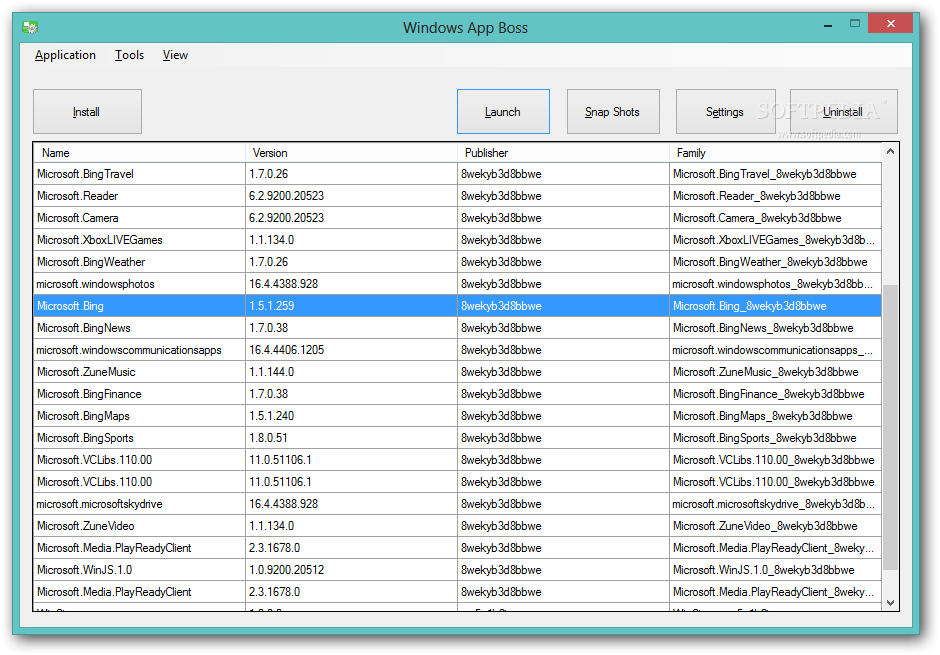Select the Microsoft.BingTravel row
This screenshot has height=655, width=940.
click(x=457, y=174)
